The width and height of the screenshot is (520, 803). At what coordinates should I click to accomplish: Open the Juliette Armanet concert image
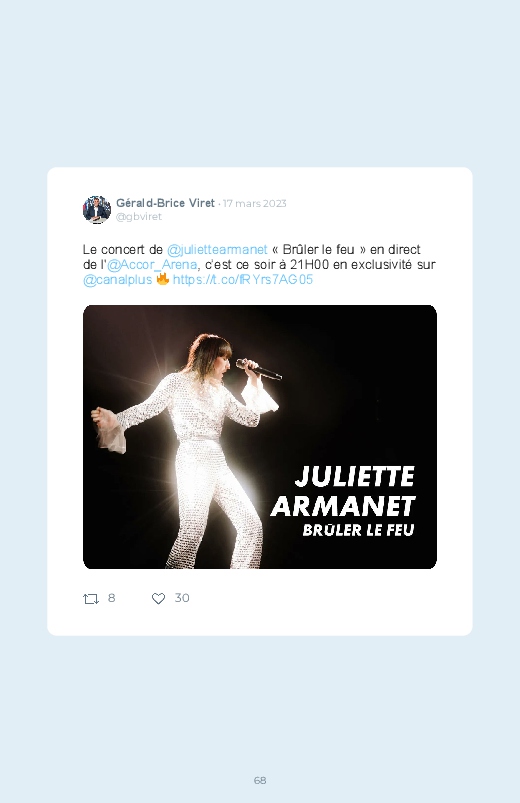point(260,437)
